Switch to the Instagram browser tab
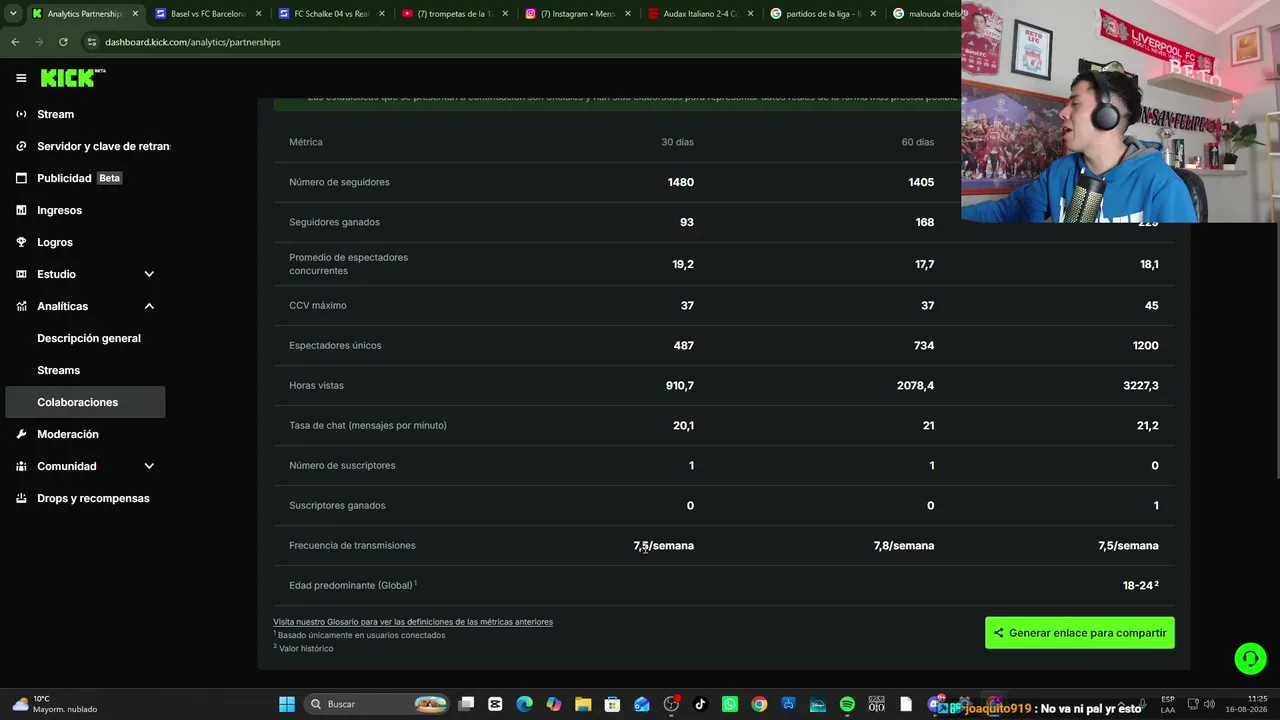1280x720 pixels. (577, 14)
